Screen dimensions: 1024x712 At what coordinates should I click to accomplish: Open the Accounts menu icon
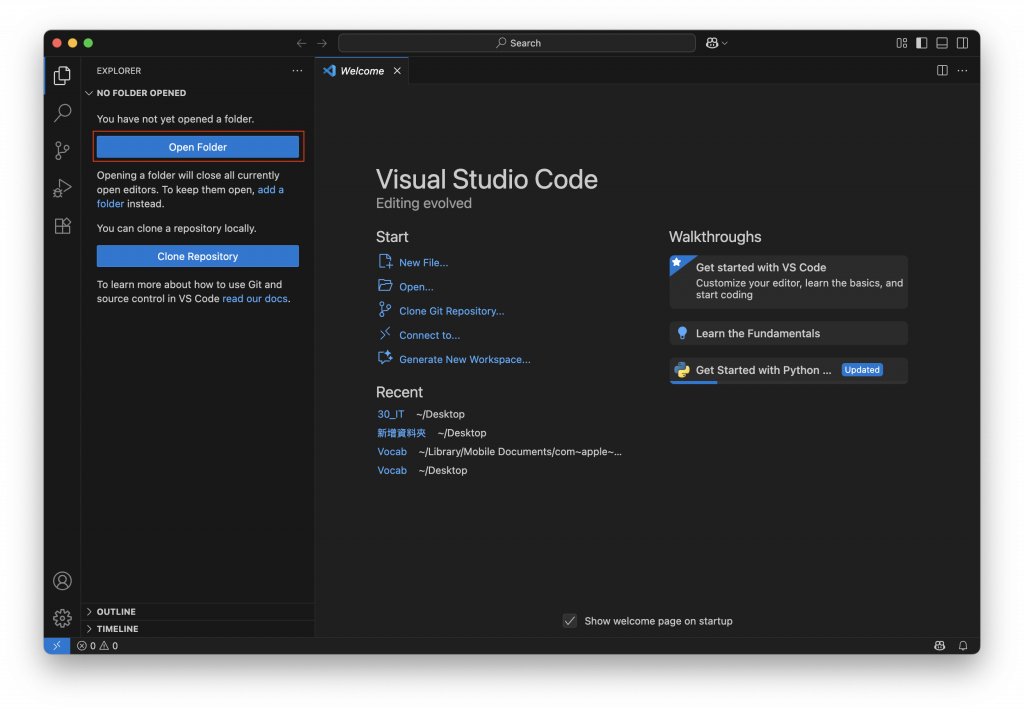62,581
